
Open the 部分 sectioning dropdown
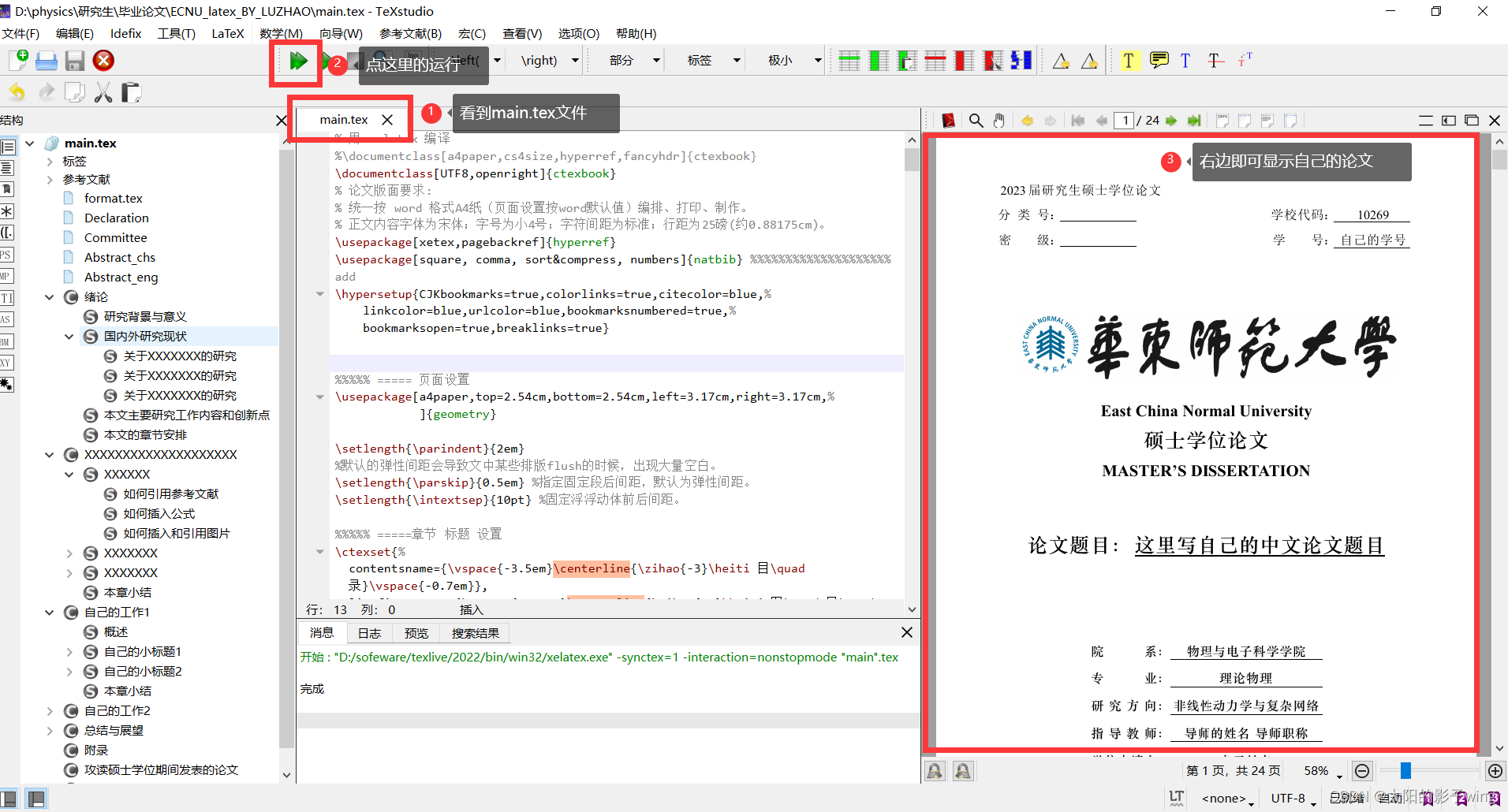pyautogui.click(x=655, y=61)
